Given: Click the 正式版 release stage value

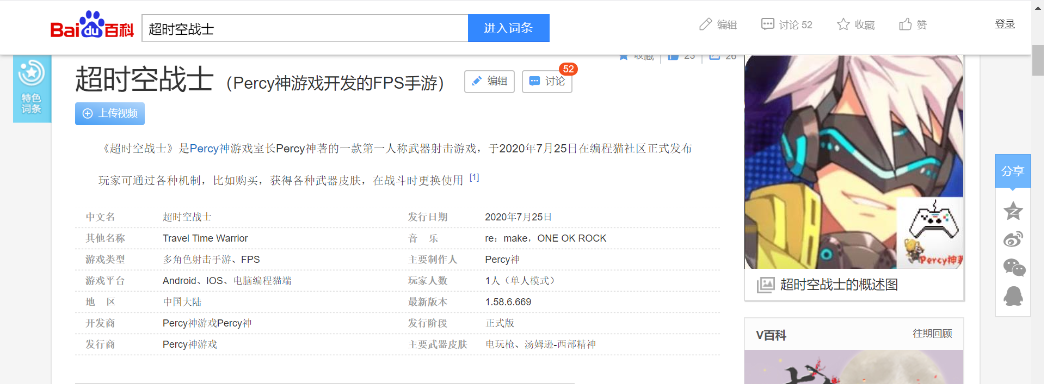Looking at the screenshot, I should coord(499,323).
